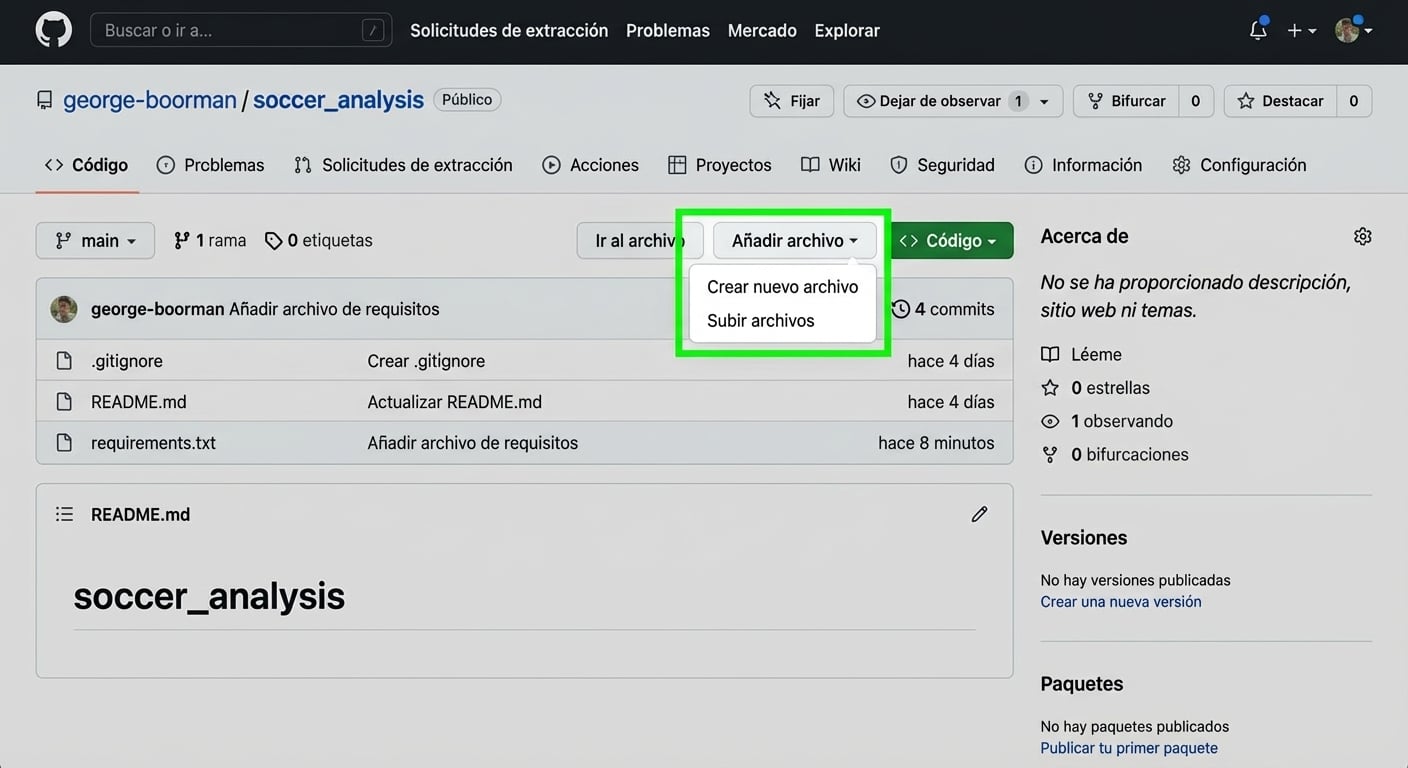Open the fork count next to Bifurcar

tap(1195, 101)
